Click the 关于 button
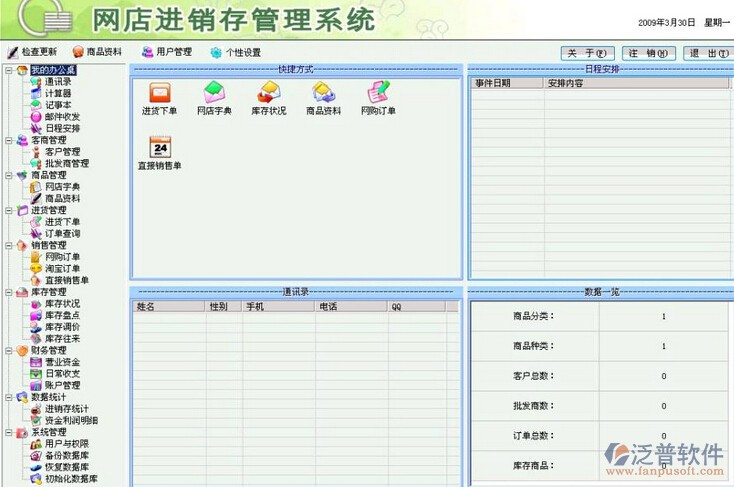 click(x=587, y=53)
